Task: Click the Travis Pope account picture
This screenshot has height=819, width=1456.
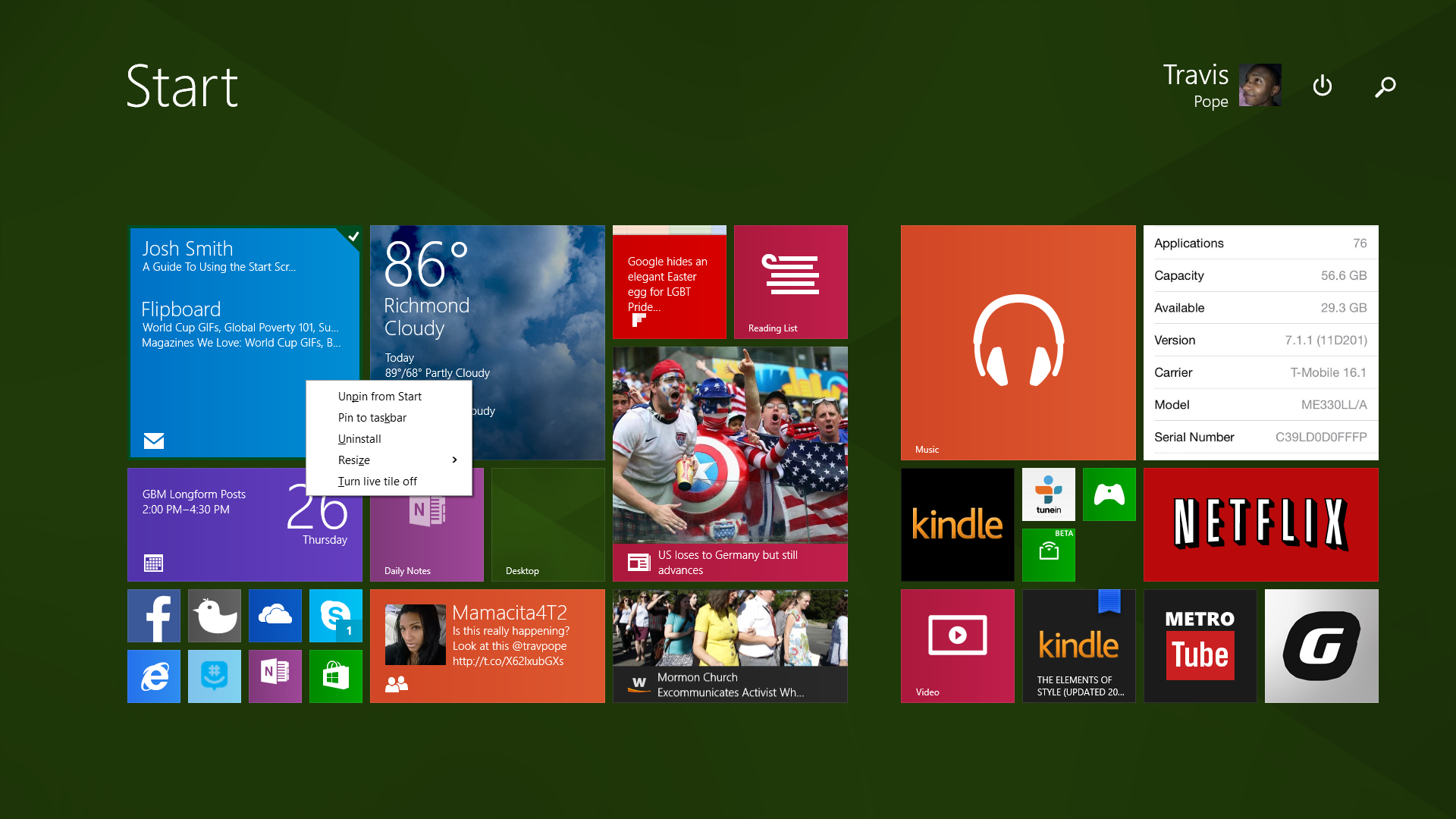Action: tap(1260, 85)
